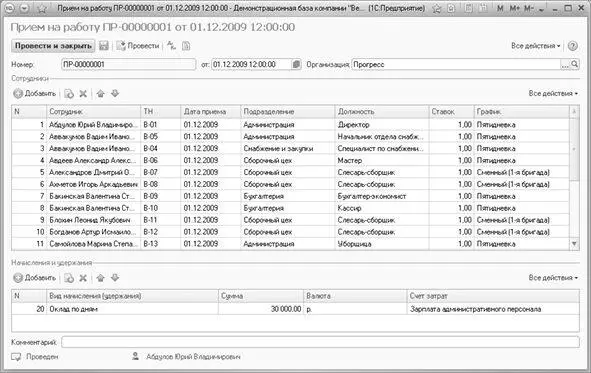Image resolution: width=591 pixels, height=373 pixels.
Task: Click the copy row icon in Сотрудники toolbar
Action: coord(69,94)
